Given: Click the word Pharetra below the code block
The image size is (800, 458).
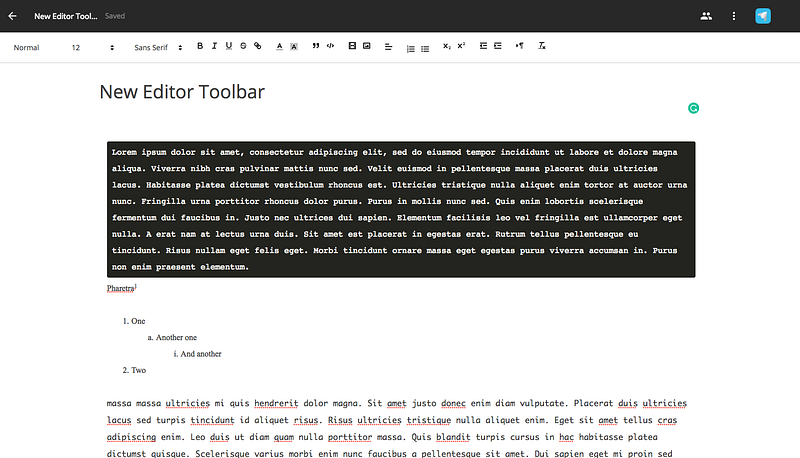Looking at the screenshot, I should (120, 289).
